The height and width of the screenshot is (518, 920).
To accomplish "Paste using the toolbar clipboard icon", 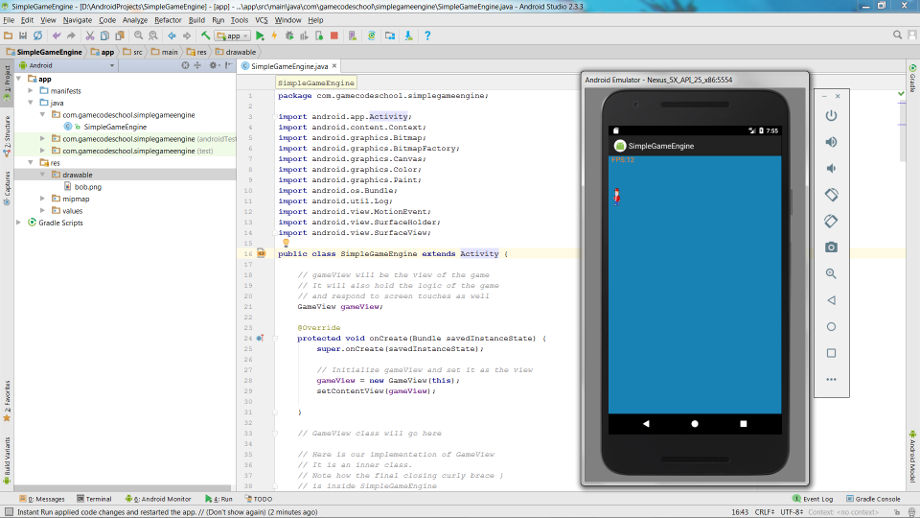I will click(120, 36).
